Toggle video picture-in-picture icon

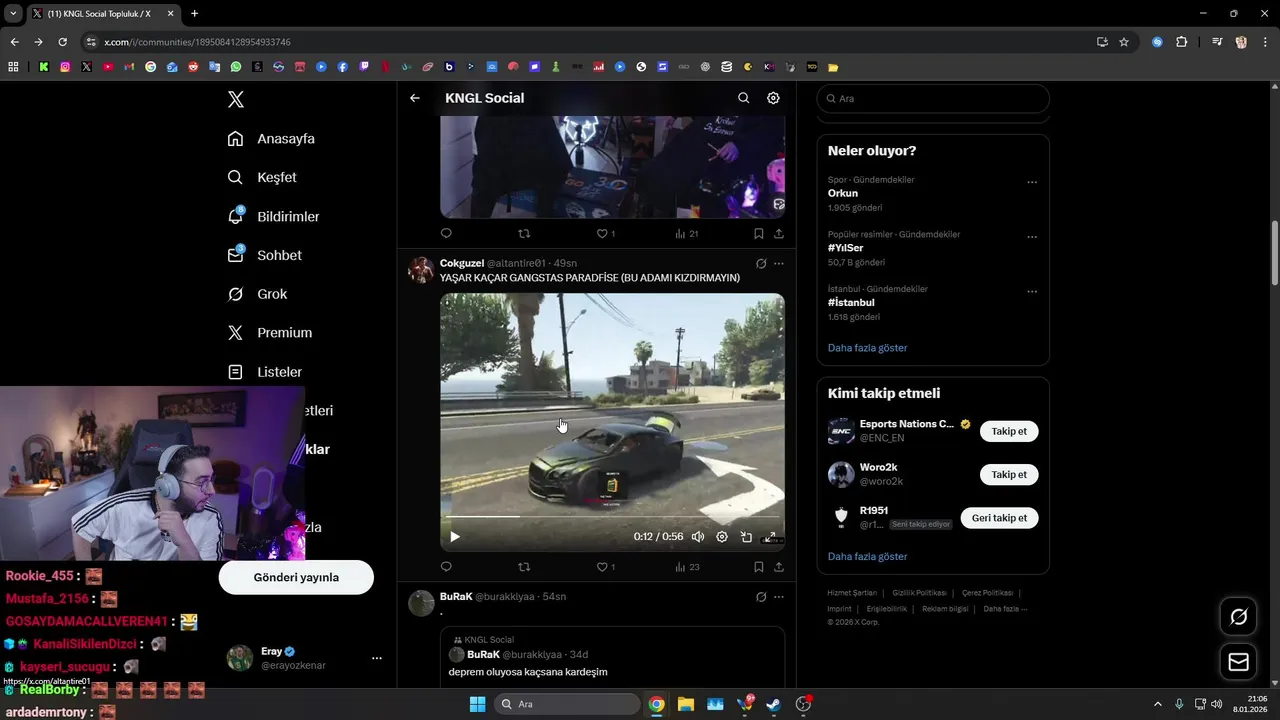(x=746, y=537)
